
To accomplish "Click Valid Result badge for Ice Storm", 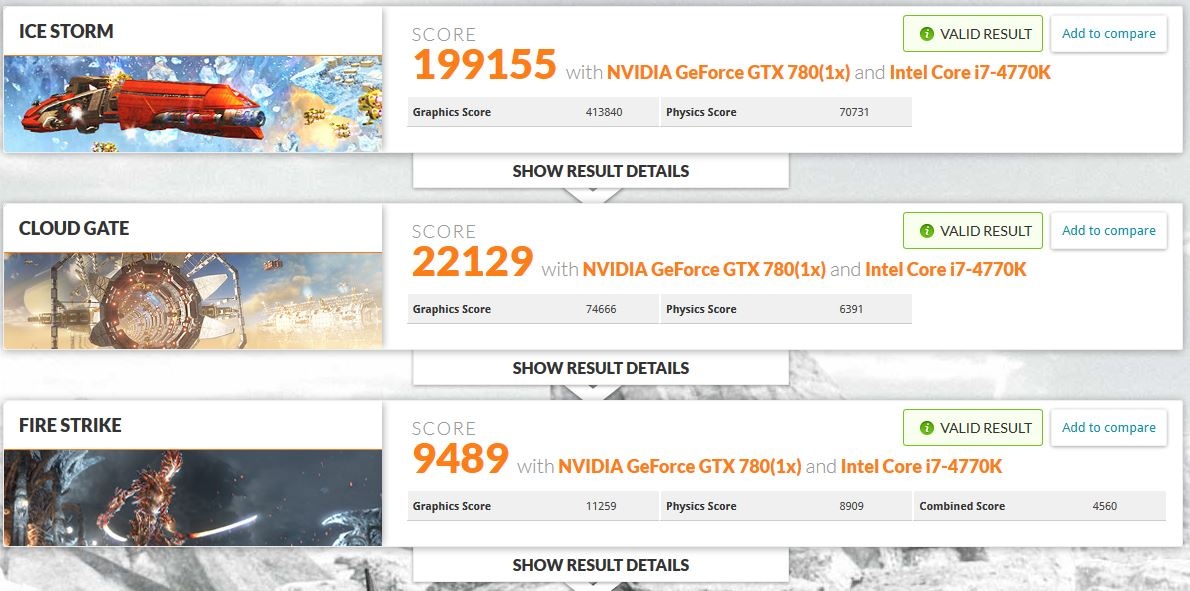I will click(x=973, y=34).
